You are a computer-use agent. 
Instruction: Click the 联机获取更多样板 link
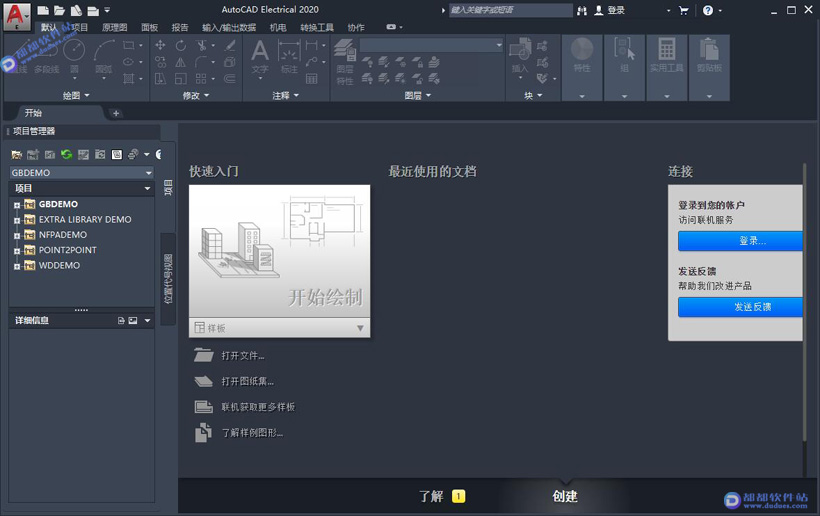pos(258,407)
